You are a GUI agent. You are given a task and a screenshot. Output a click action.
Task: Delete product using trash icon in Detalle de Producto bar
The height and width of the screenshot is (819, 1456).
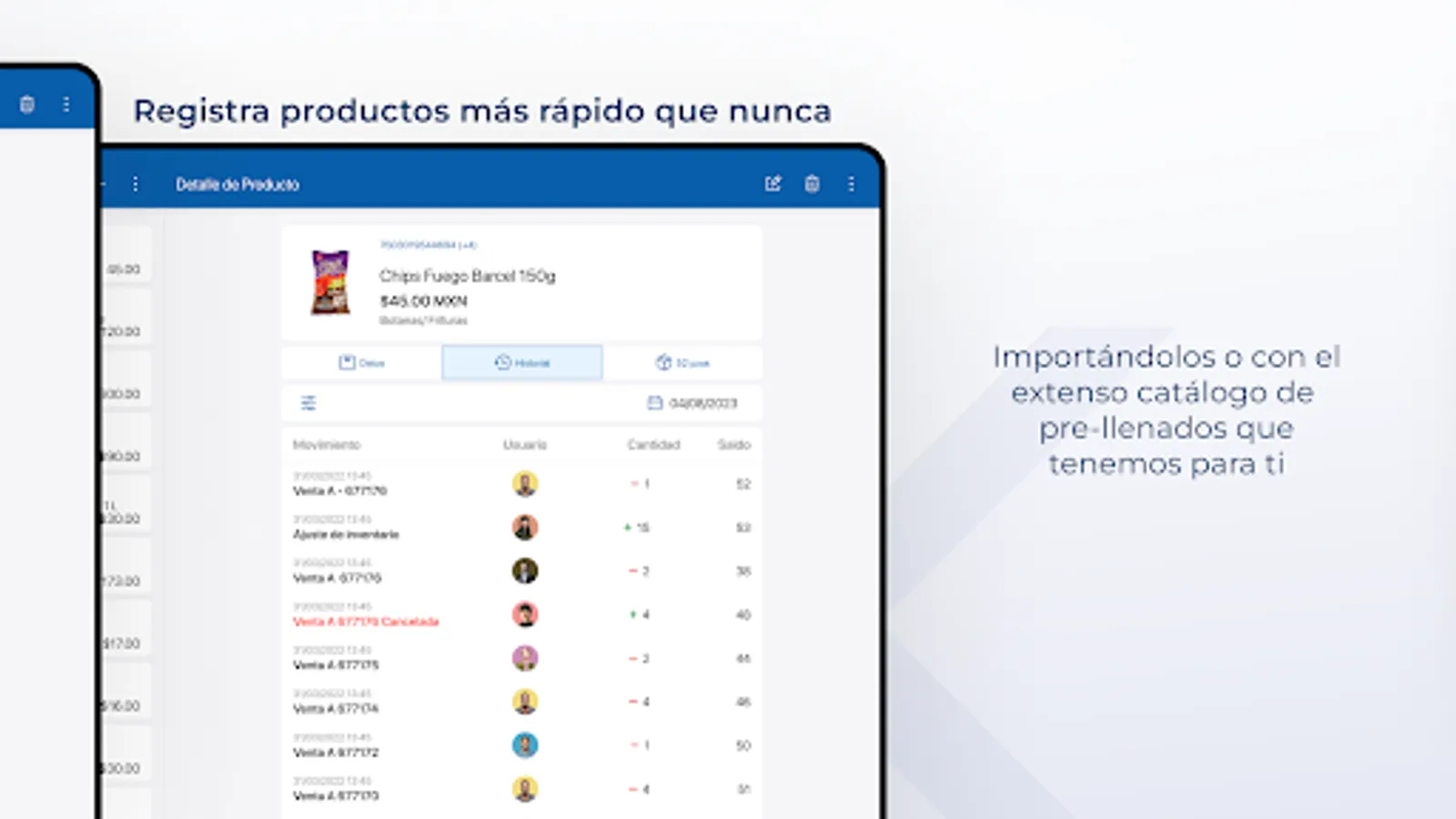coord(812,184)
